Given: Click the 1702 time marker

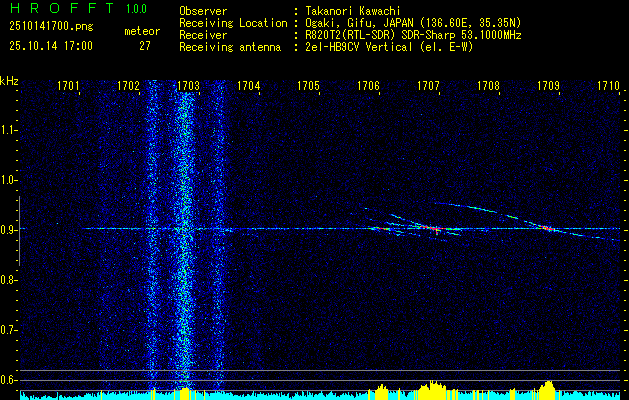Looking at the screenshot, I should [128, 86].
